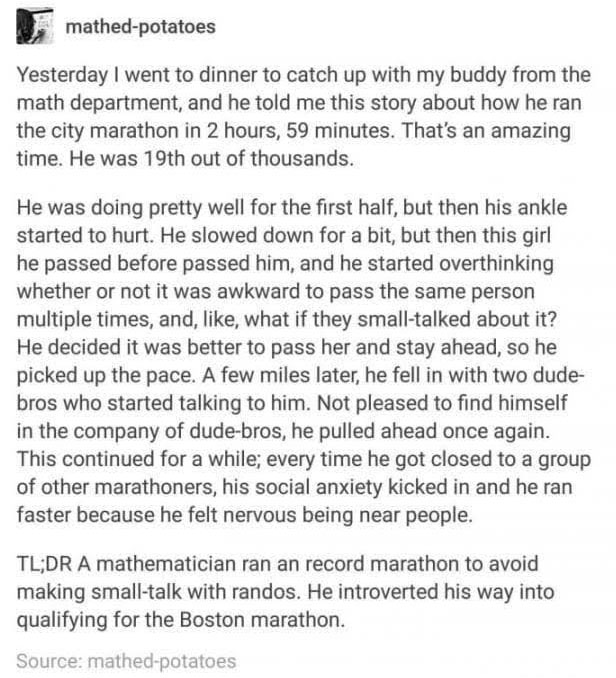This screenshot has width=616, height=678.
Task: Click the line "qualifying for the Boston marathon."
Action: [x=181, y=620]
